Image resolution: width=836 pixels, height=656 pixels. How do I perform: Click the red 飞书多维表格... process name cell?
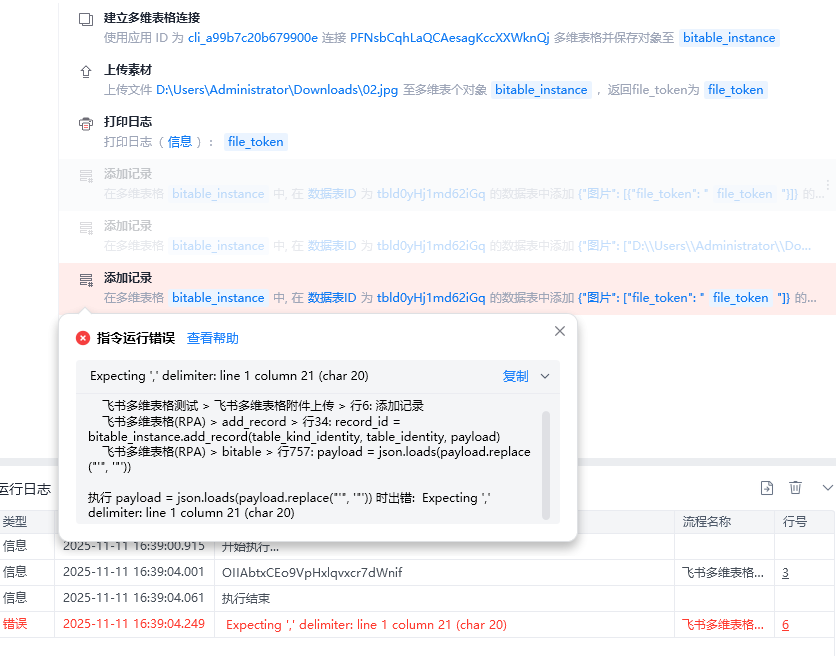(x=722, y=625)
